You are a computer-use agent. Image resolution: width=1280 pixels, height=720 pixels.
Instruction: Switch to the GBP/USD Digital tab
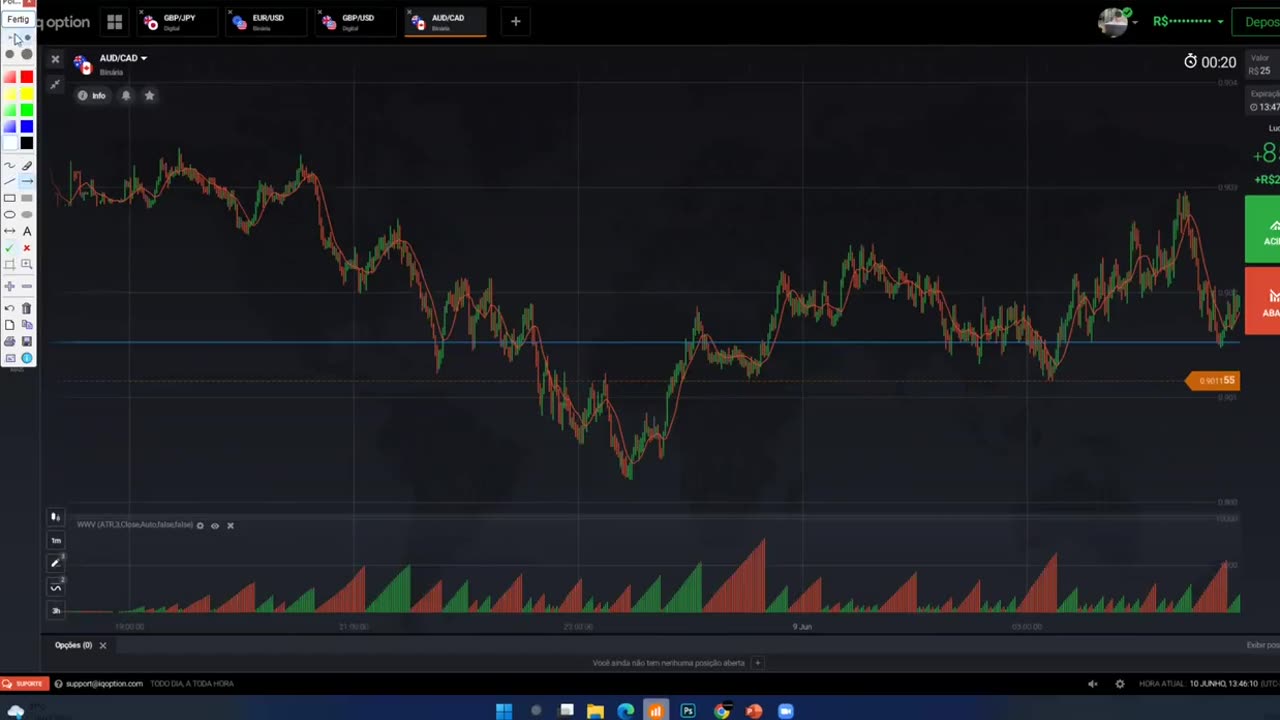point(357,21)
